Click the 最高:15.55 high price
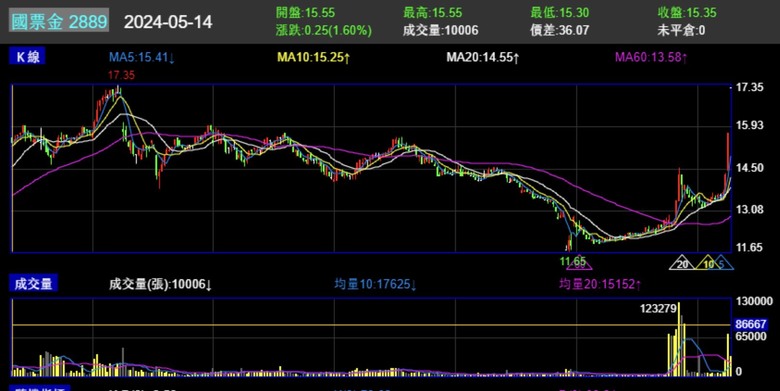780x391 pixels. [432, 12]
